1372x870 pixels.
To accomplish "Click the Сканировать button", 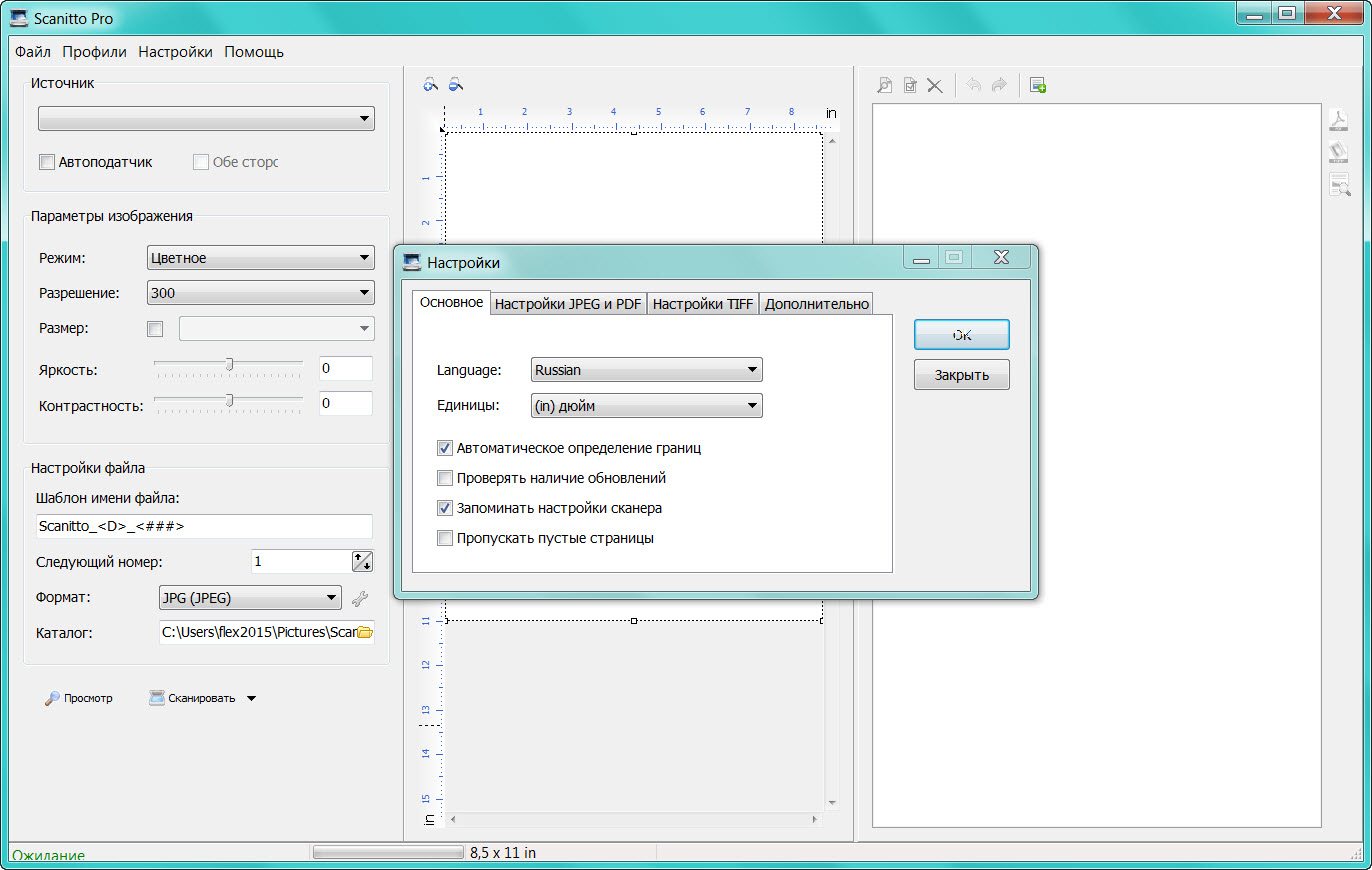I will (x=193, y=699).
